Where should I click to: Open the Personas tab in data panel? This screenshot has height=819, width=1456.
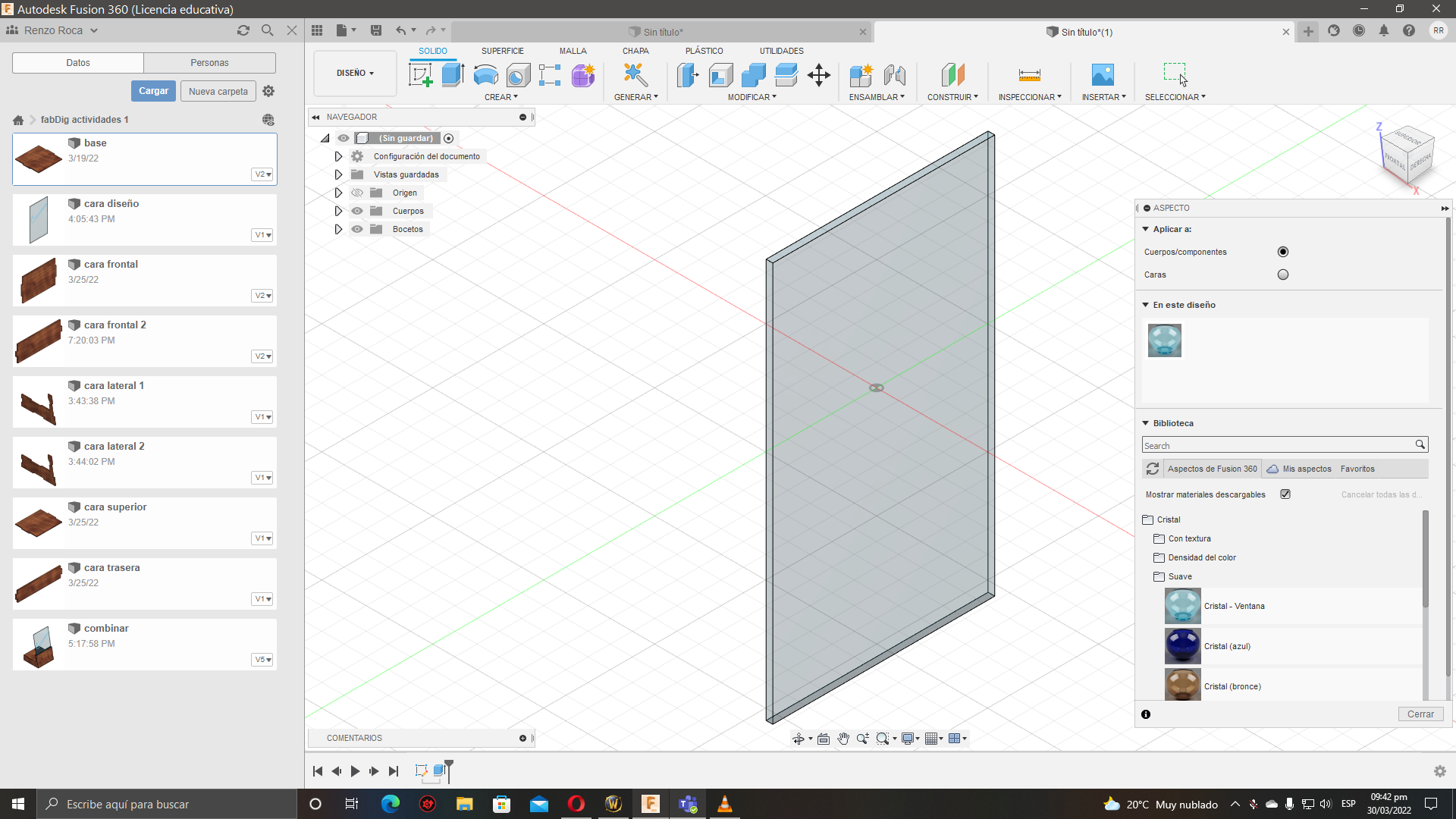209,63
